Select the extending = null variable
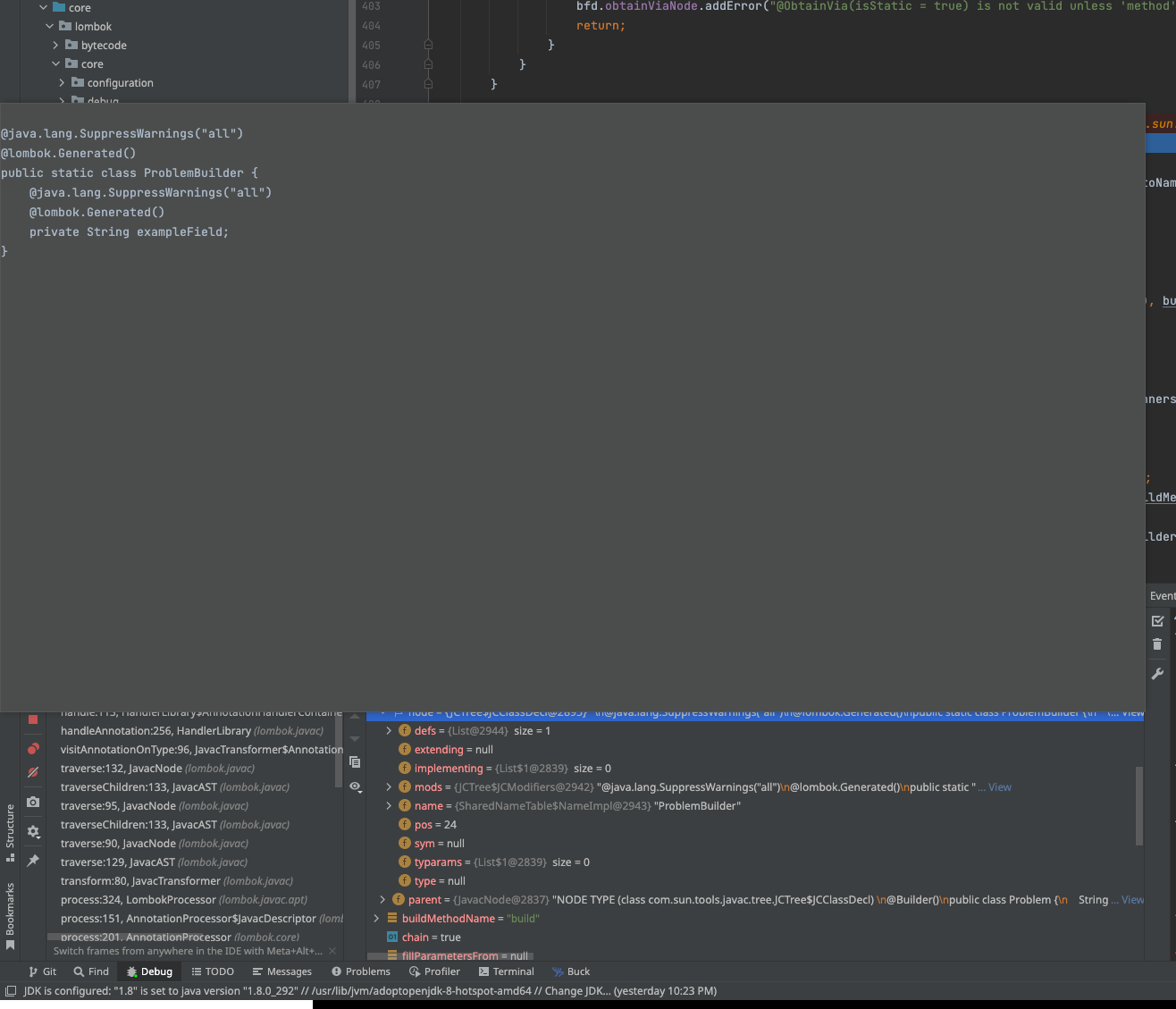The width and height of the screenshot is (1176, 1009). coord(446,750)
